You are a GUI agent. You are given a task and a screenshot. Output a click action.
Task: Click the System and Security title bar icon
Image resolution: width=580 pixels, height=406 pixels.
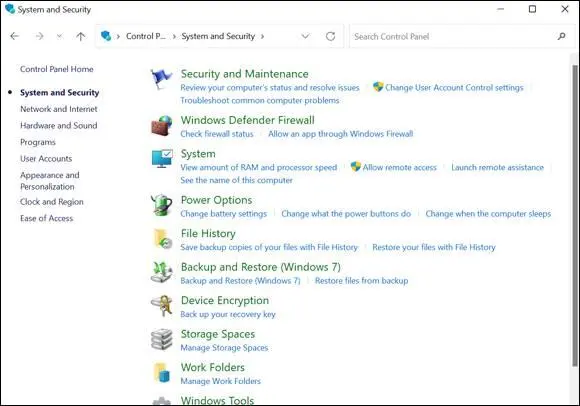pyautogui.click(x=10, y=9)
